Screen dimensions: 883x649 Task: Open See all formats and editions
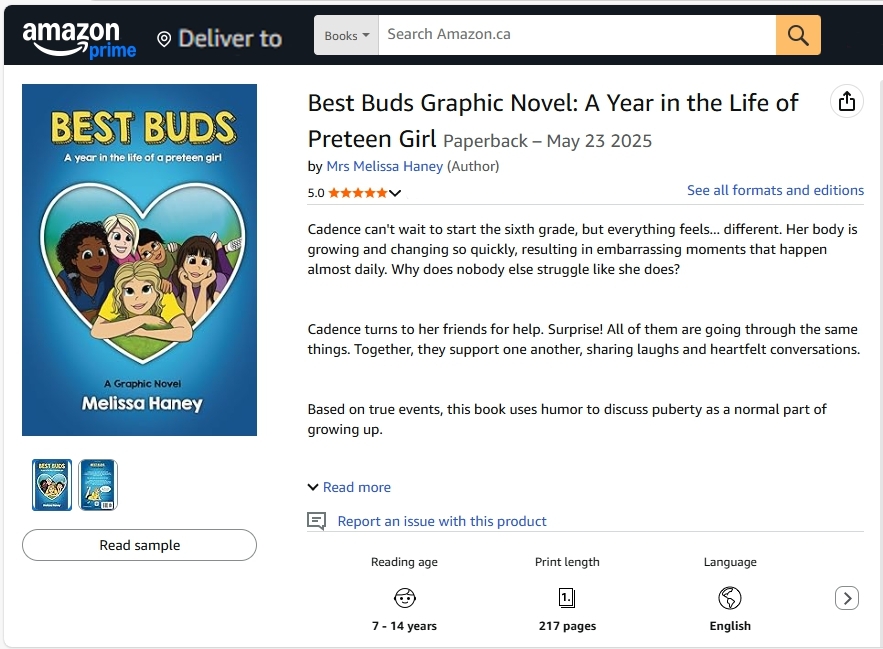point(775,190)
